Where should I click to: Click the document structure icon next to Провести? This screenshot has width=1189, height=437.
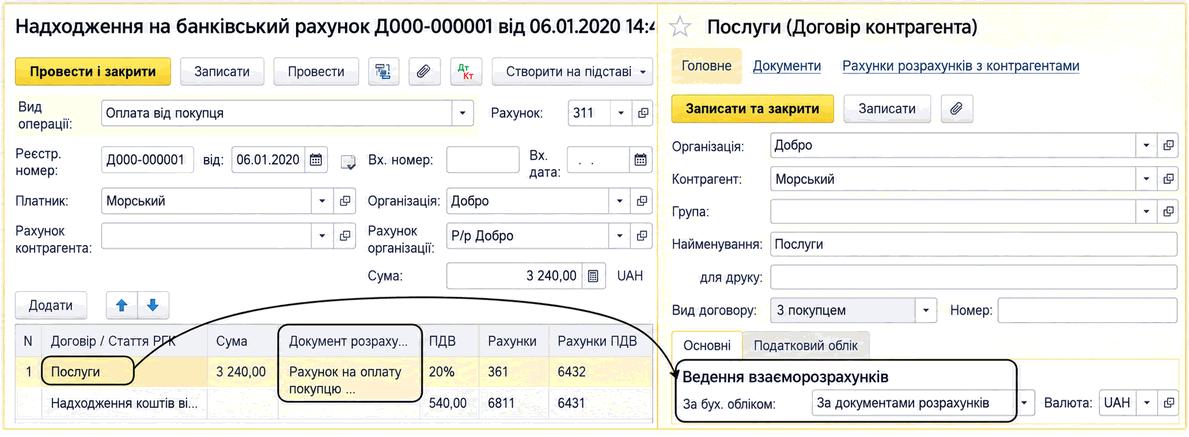point(384,71)
